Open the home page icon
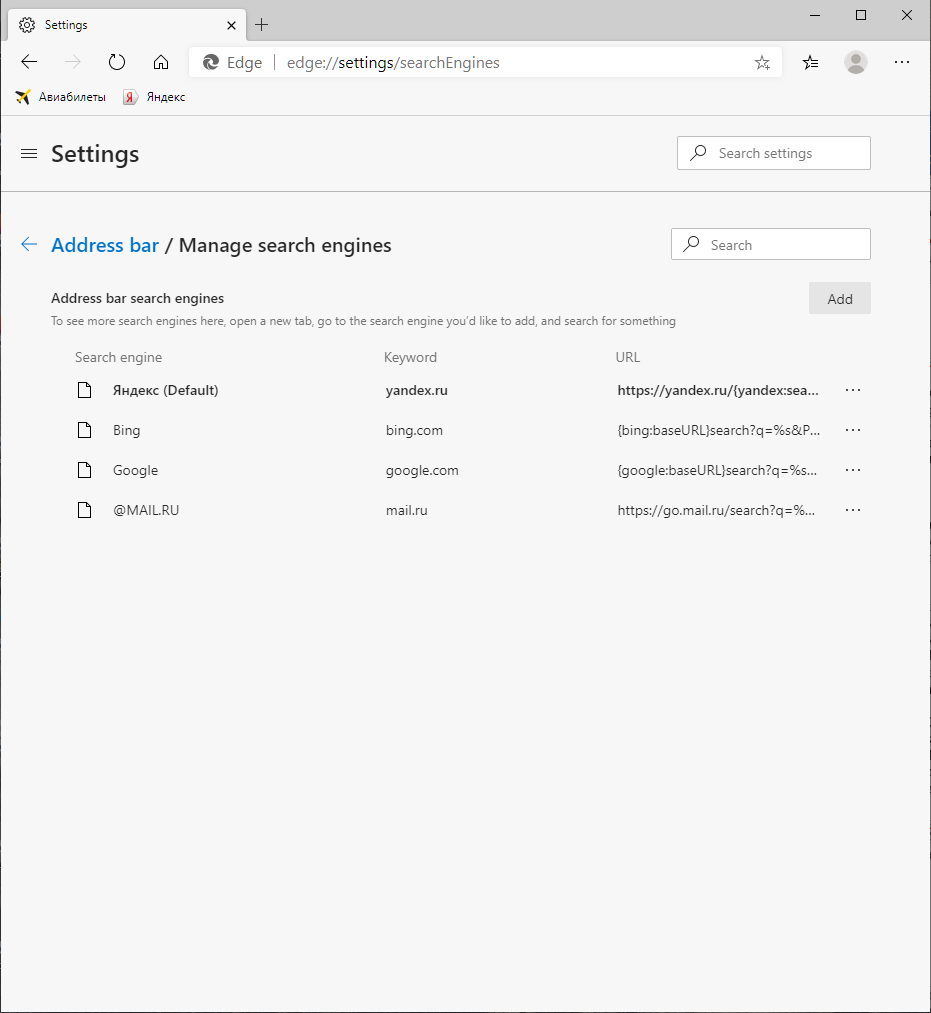931x1013 pixels. coord(161,62)
